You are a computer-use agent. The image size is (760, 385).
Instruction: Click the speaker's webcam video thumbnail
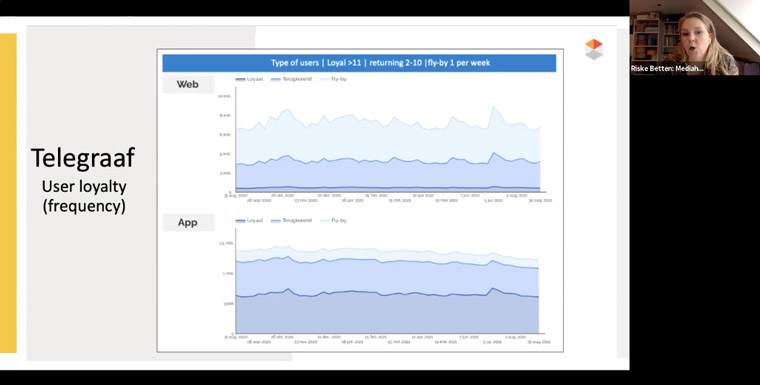click(x=695, y=37)
